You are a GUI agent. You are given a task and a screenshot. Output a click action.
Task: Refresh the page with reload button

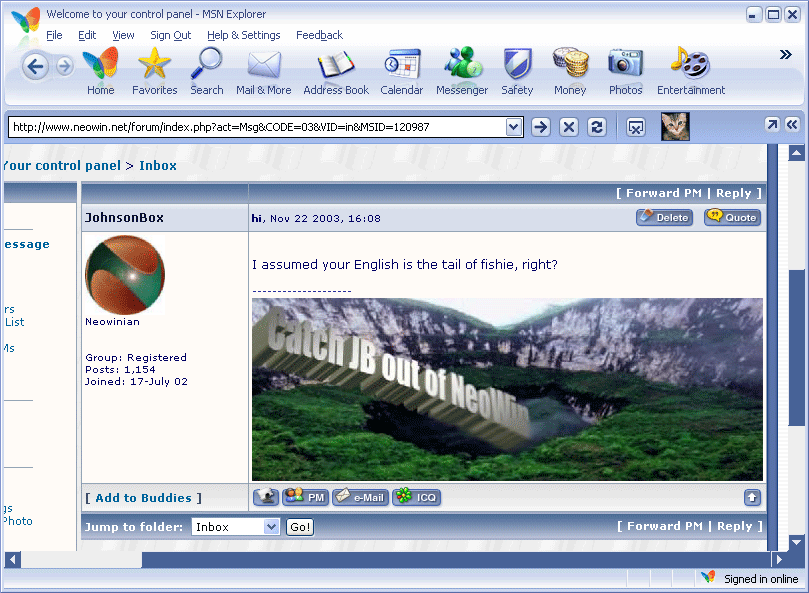pyautogui.click(x=596, y=127)
